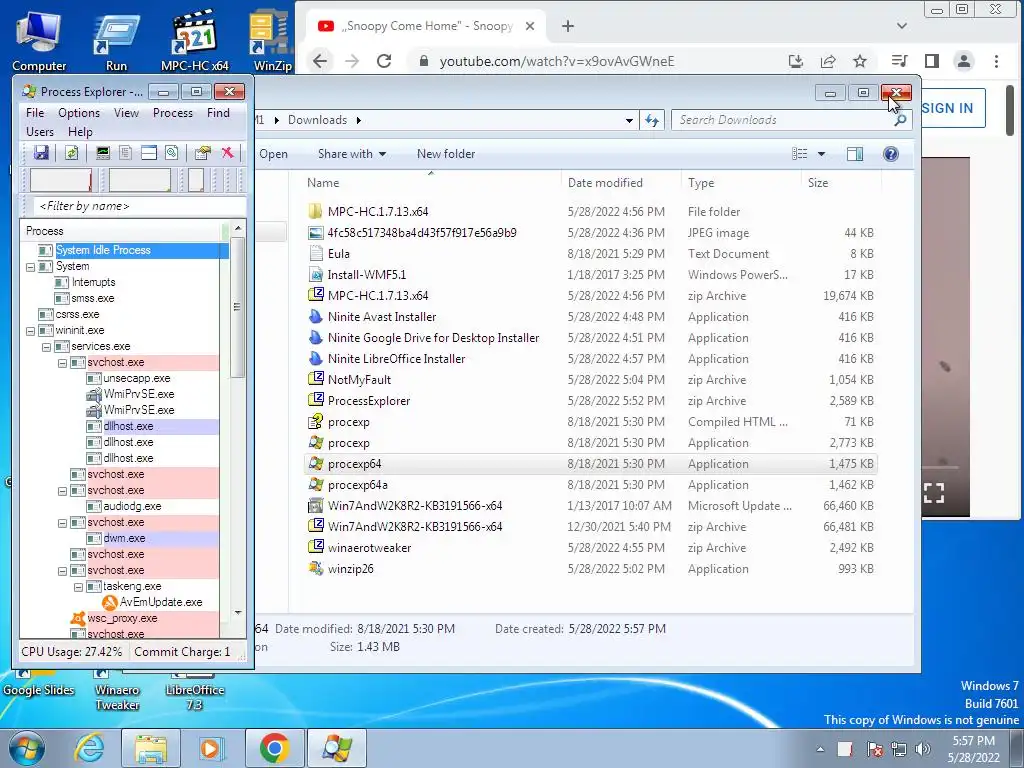Select the AvEmUpdate.exe process

pos(161,602)
